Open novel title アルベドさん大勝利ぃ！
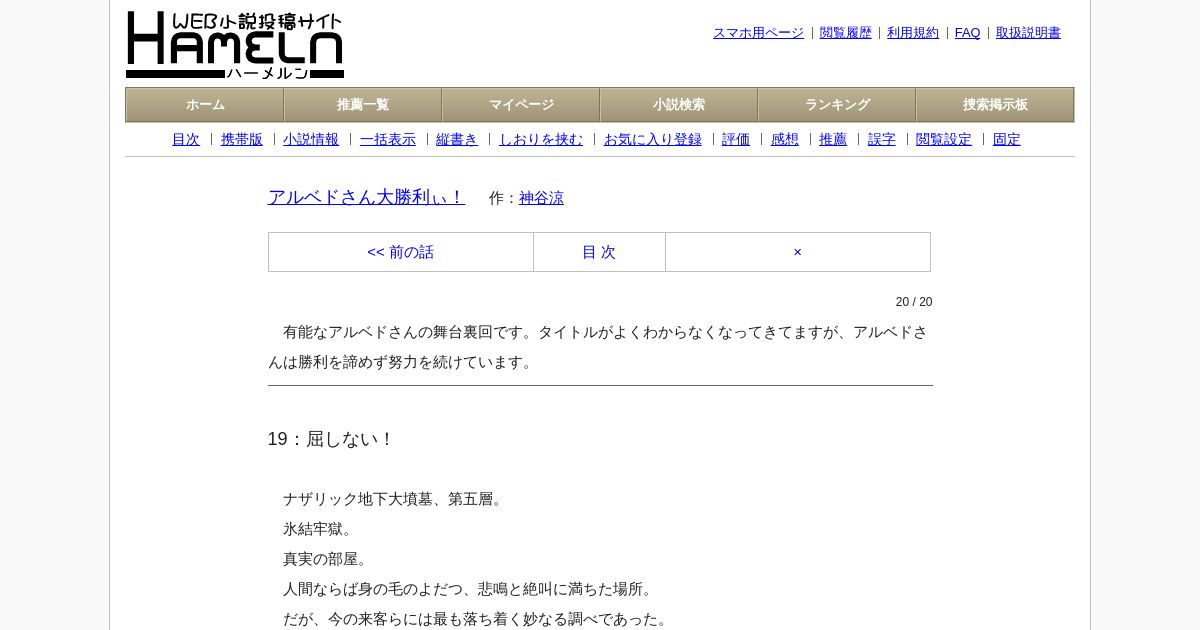 tap(366, 197)
